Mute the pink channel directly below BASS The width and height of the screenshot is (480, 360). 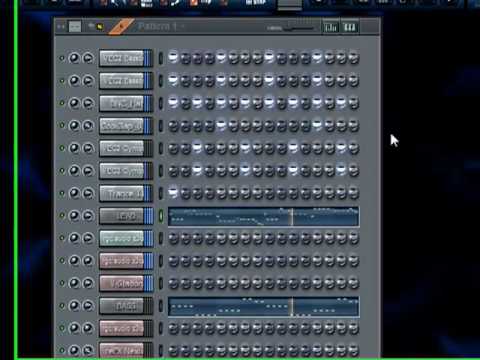click(62, 328)
